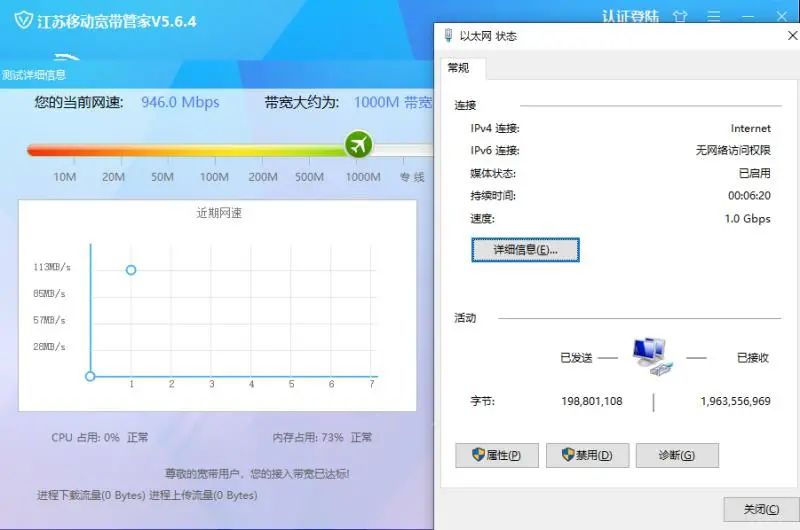Screen dimensions: 800x530
Task: Click the sent bytes 198,801,108
Action: pyautogui.click(x=592, y=401)
